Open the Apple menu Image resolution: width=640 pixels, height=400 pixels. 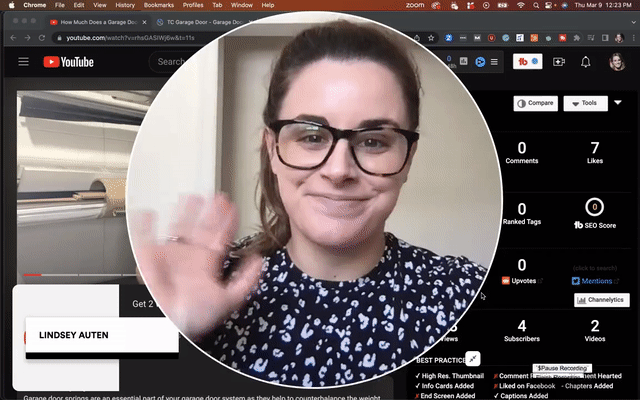[11, 5]
